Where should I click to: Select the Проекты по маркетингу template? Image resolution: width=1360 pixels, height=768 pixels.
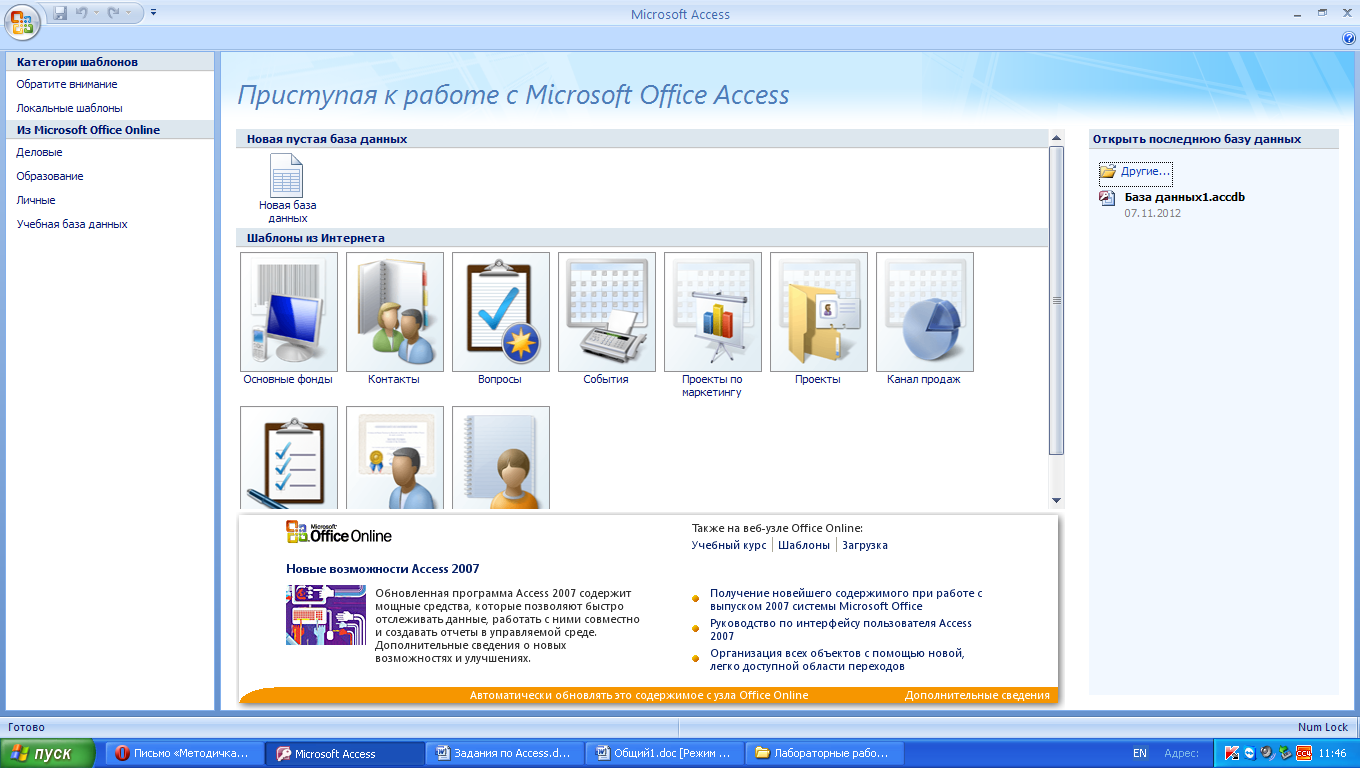pyautogui.click(x=712, y=325)
